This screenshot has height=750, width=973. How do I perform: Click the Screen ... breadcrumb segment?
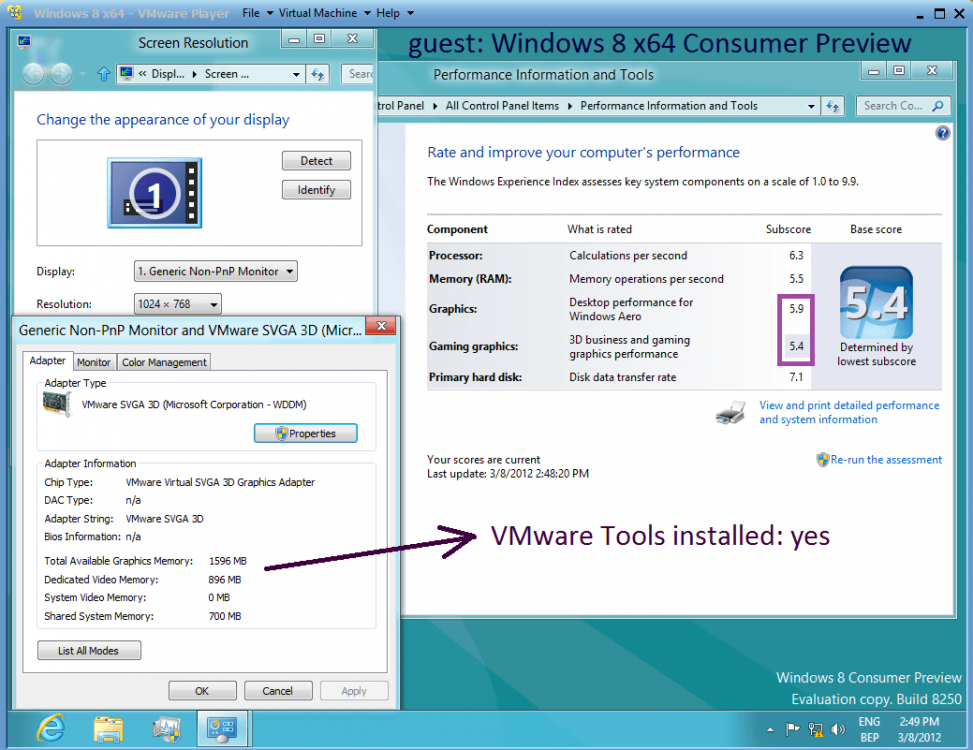pyautogui.click(x=226, y=74)
